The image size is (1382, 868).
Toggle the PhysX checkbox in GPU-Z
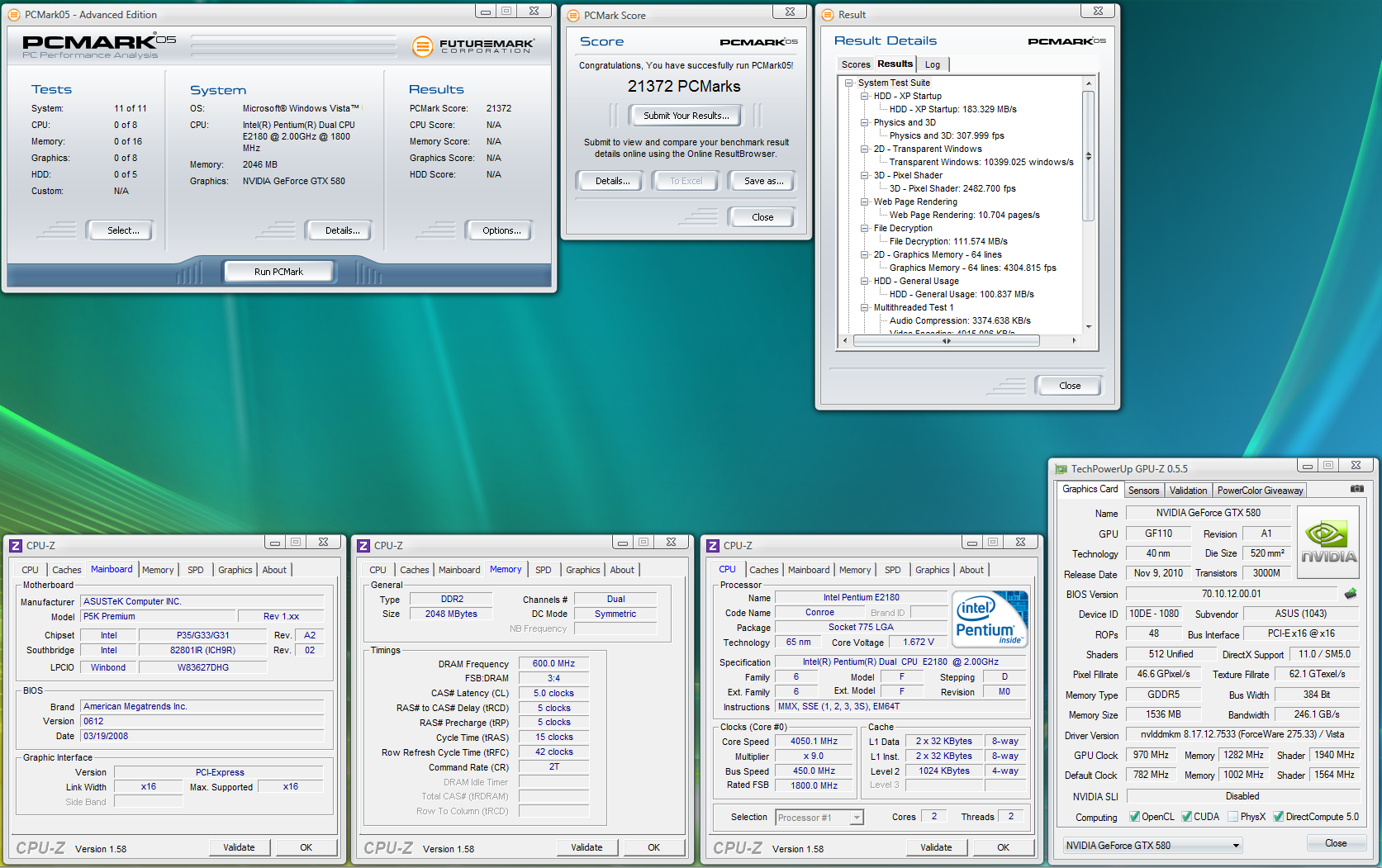click(1232, 816)
